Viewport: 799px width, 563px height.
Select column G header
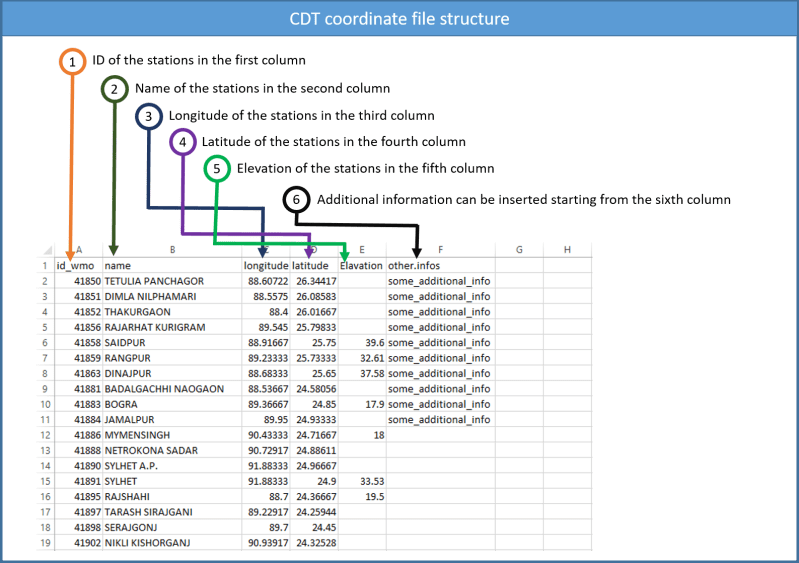coord(519,250)
